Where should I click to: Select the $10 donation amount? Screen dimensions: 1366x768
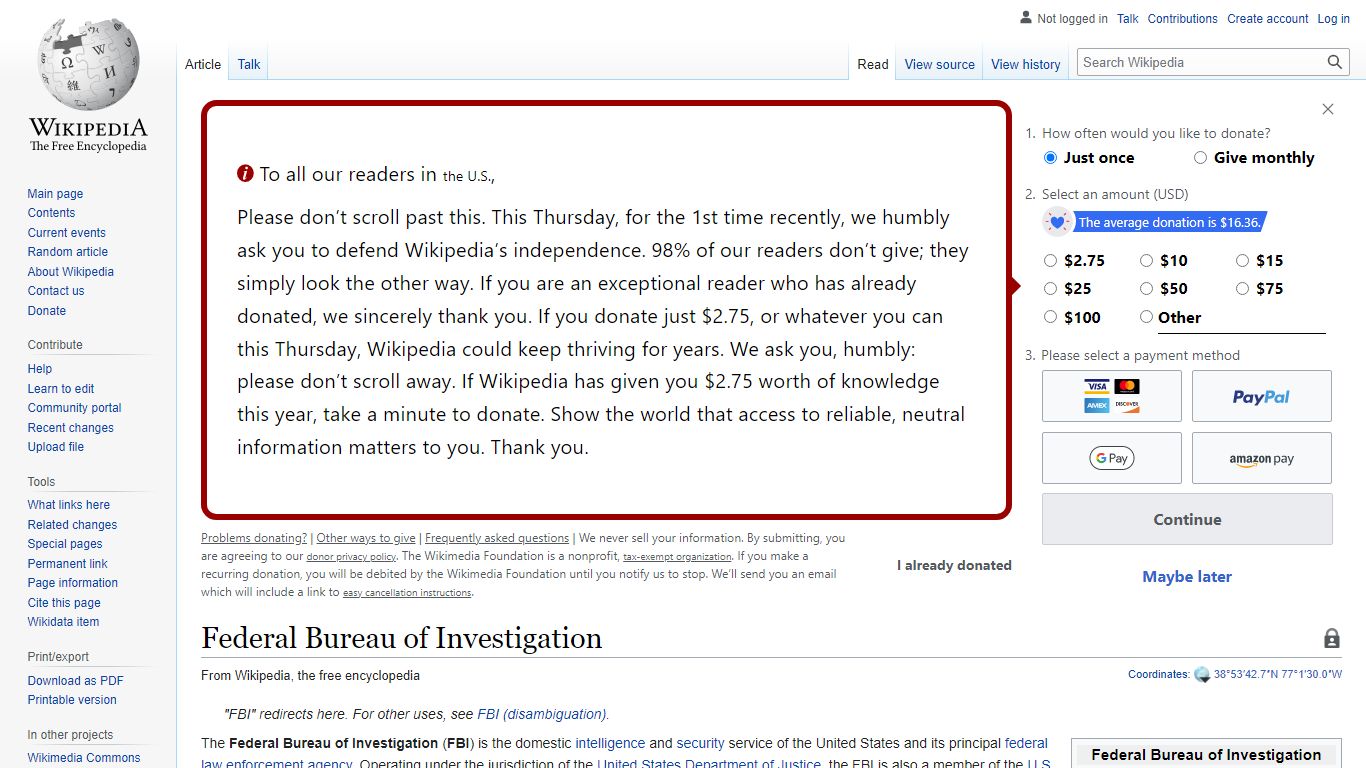[x=1146, y=261]
